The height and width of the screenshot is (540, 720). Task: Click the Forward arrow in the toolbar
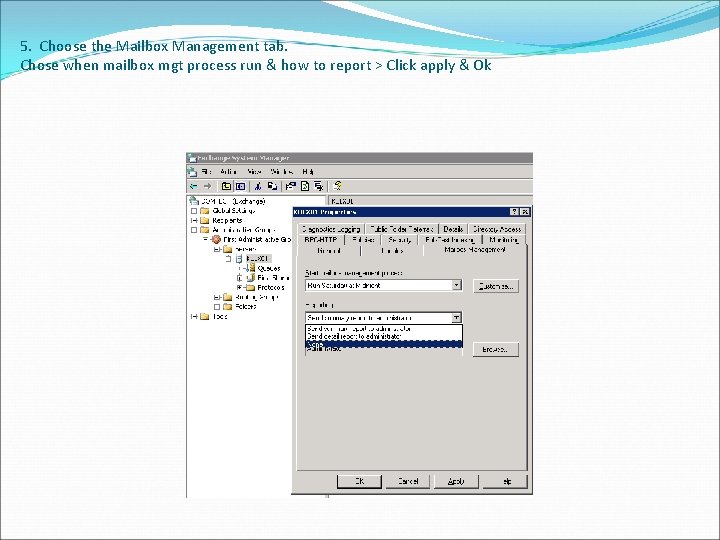(x=208, y=186)
